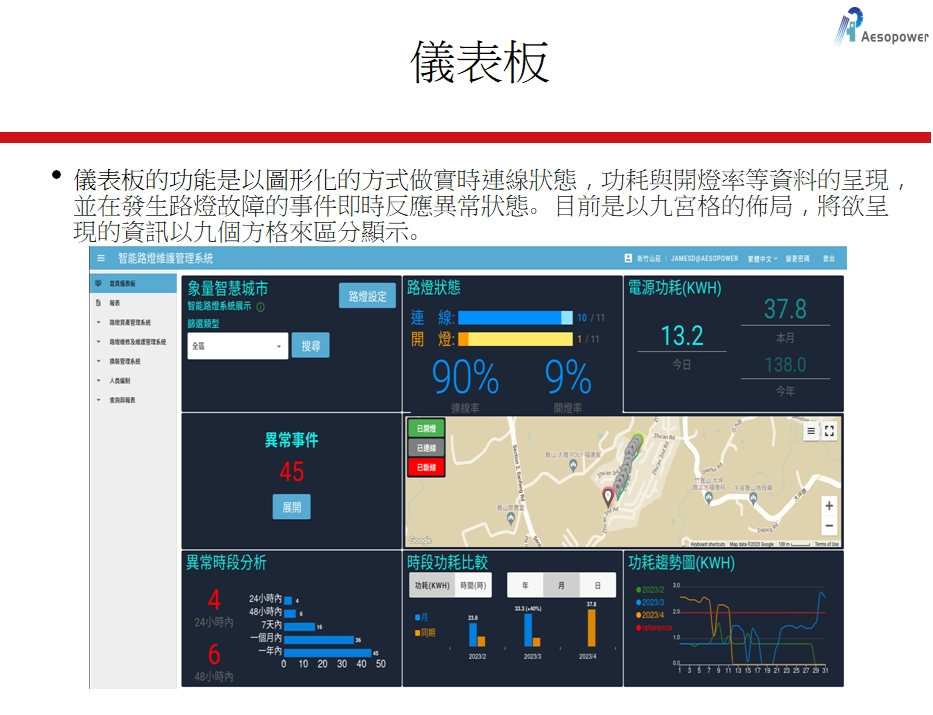Click the 45 abnormal event count
Screen dimensions: 933x715
click(292, 472)
